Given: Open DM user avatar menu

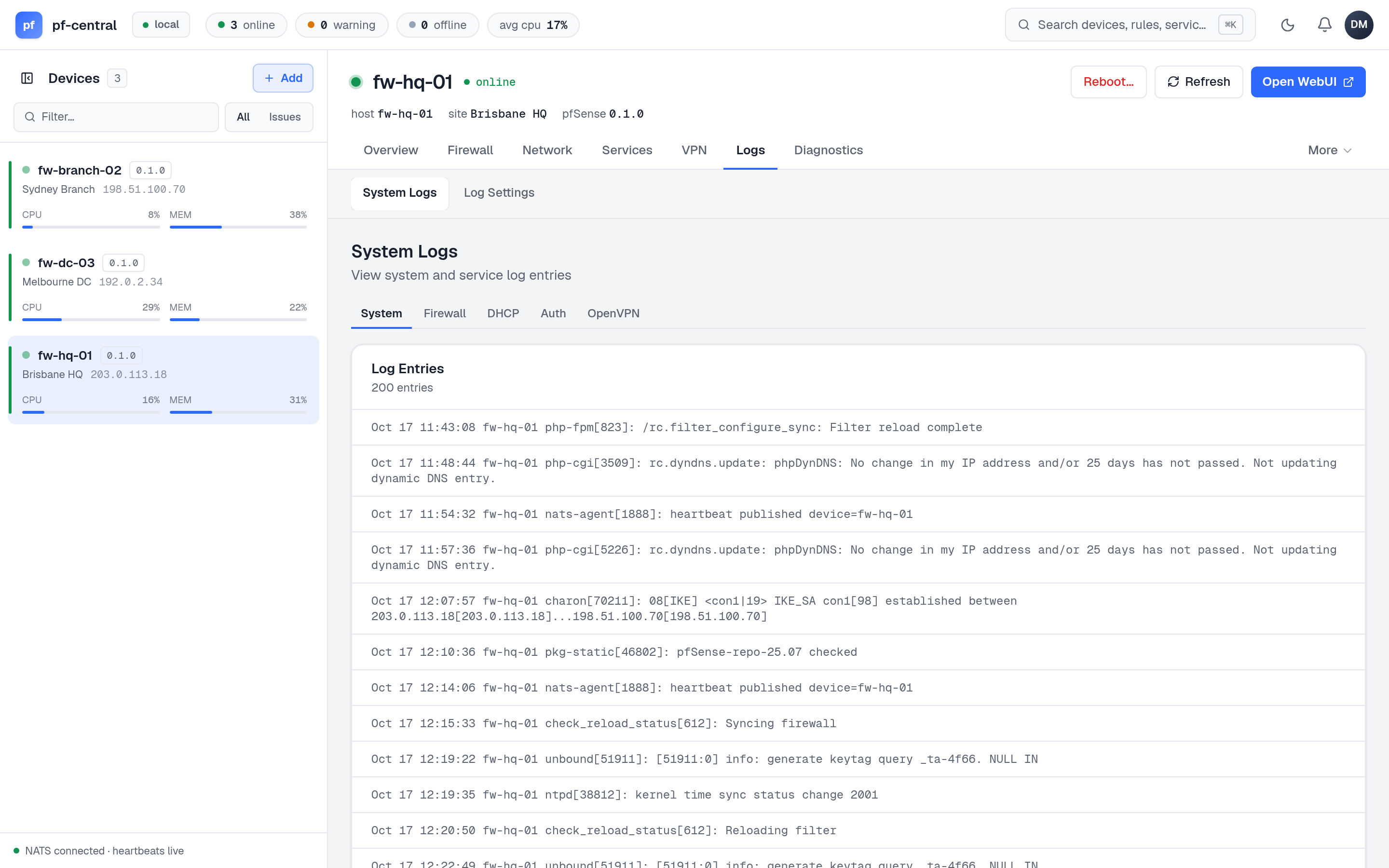Looking at the screenshot, I should pyautogui.click(x=1359, y=25).
